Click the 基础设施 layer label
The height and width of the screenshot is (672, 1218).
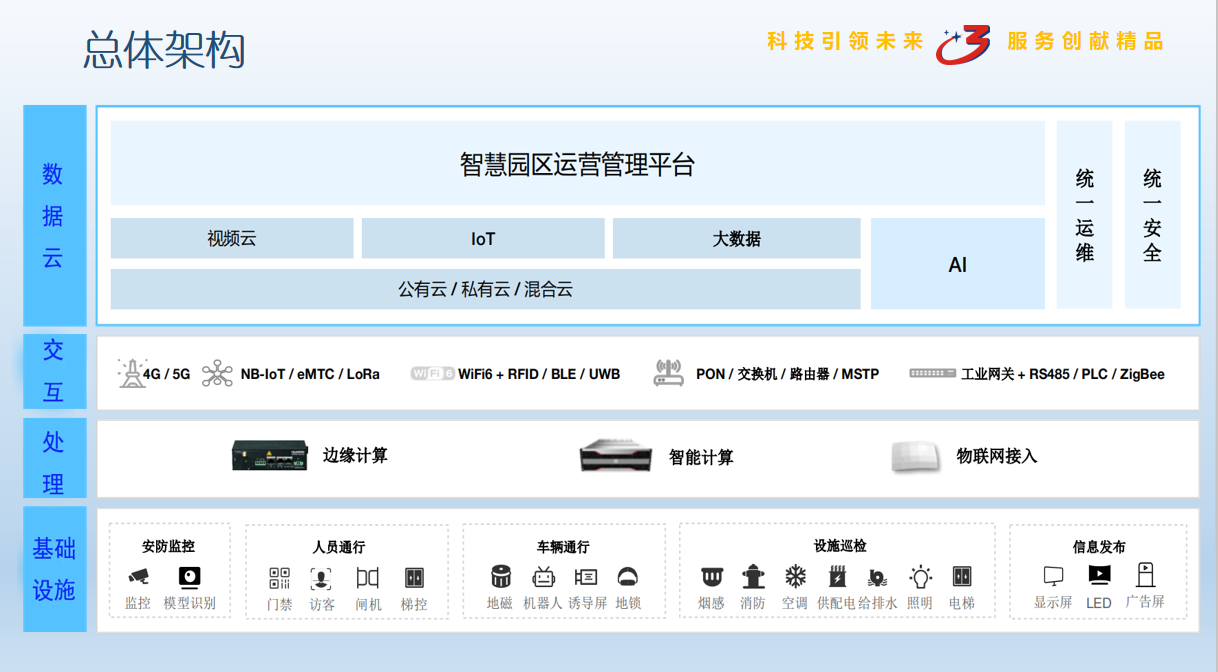coord(54,569)
